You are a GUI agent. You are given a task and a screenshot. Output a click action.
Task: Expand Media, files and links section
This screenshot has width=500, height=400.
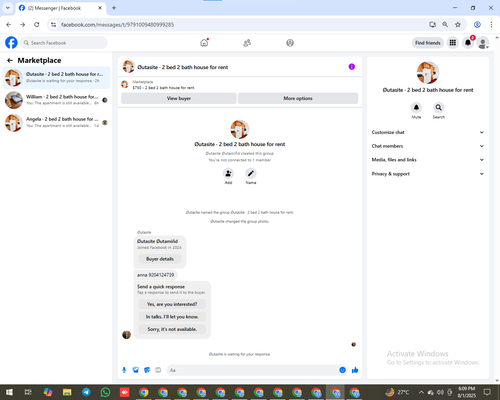tap(428, 160)
